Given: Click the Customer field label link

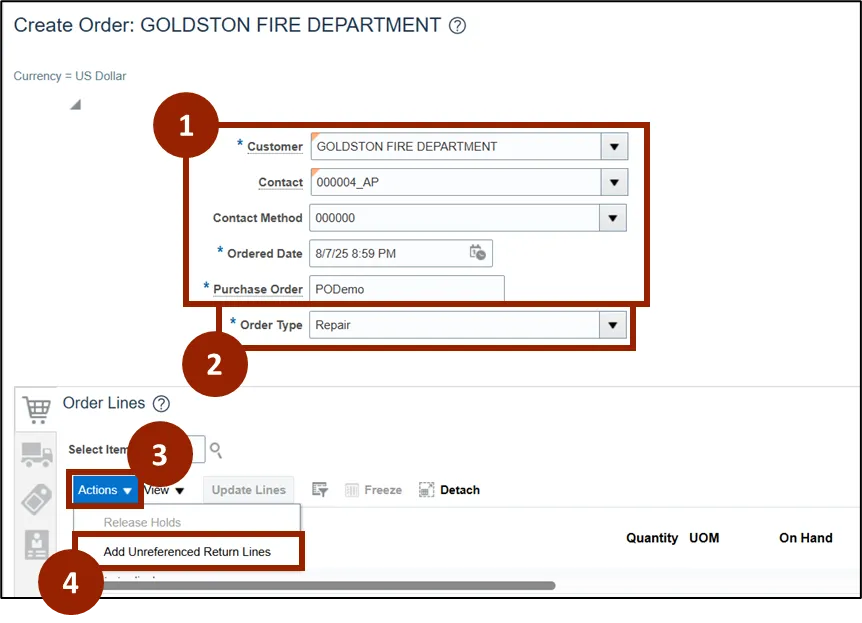Looking at the screenshot, I should 275,147.
